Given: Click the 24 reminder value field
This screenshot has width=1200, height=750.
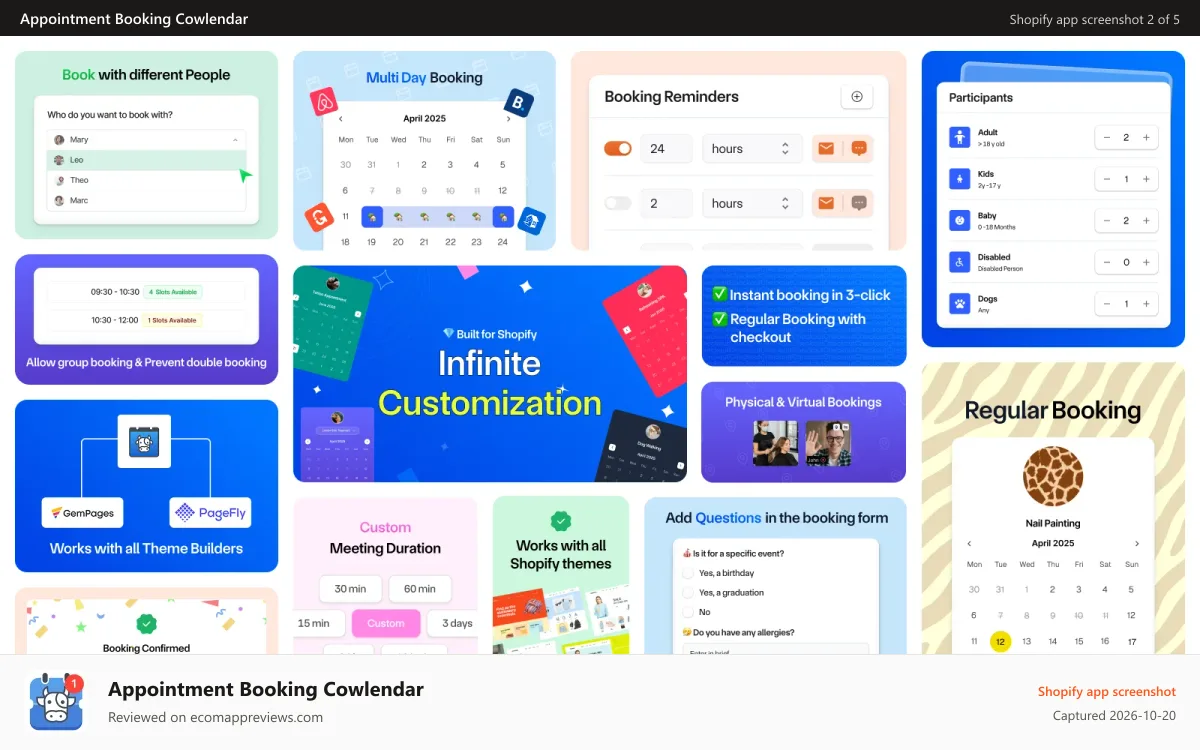Looking at the screenshot, I should pyautogui.click(x=666, y=149).
